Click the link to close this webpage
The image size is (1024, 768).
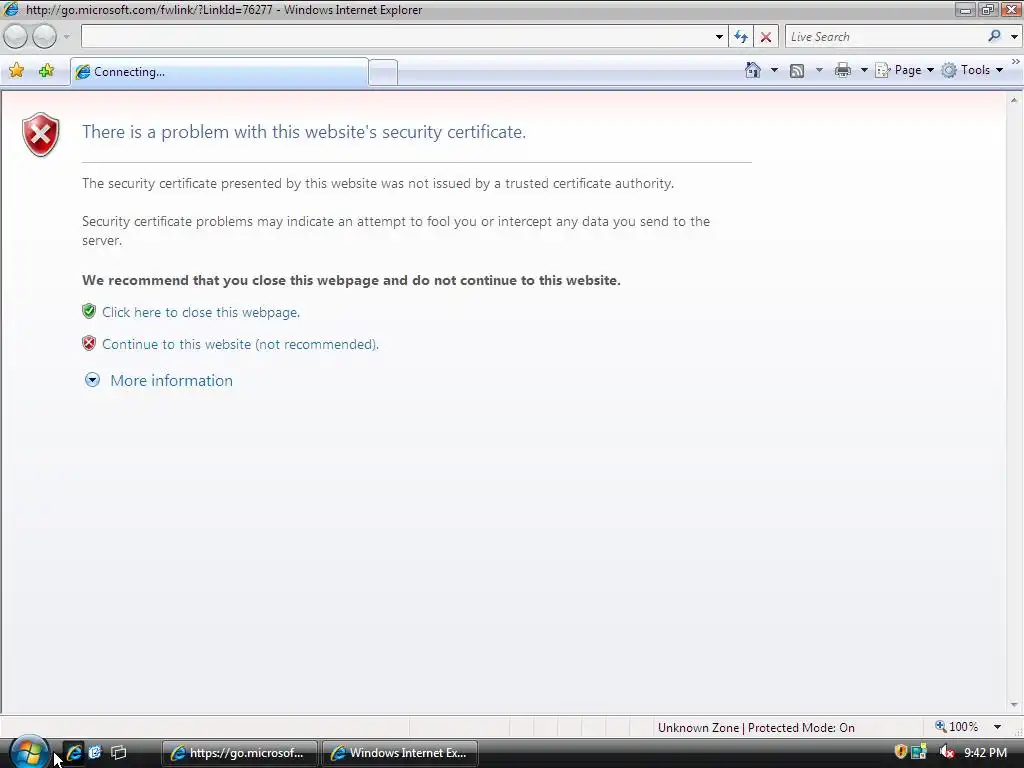(x=200, y=312)
